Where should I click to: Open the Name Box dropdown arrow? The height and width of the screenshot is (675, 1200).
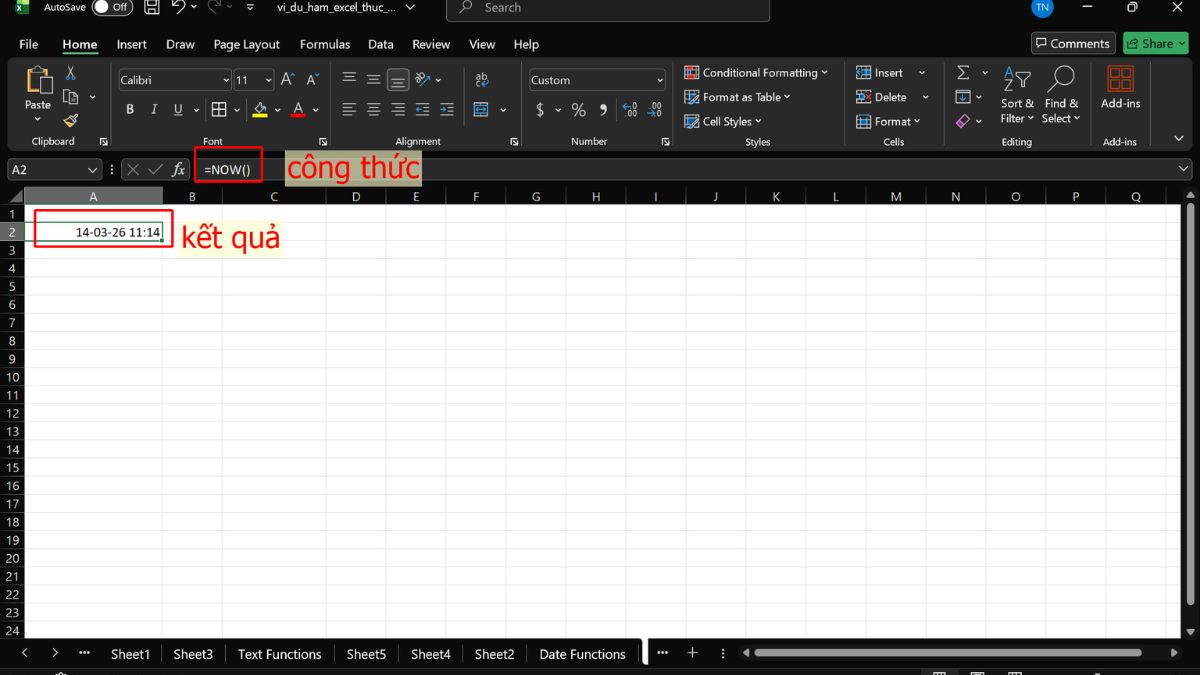coord(93,170)
